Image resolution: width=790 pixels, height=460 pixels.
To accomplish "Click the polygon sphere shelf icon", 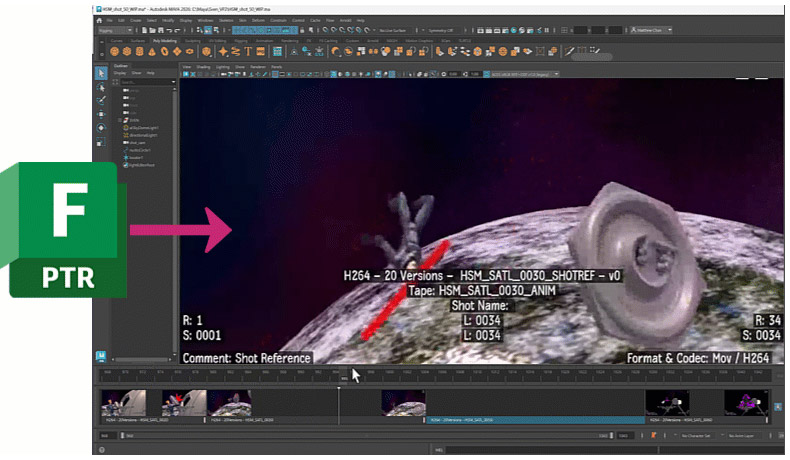I will pos(115,51).
